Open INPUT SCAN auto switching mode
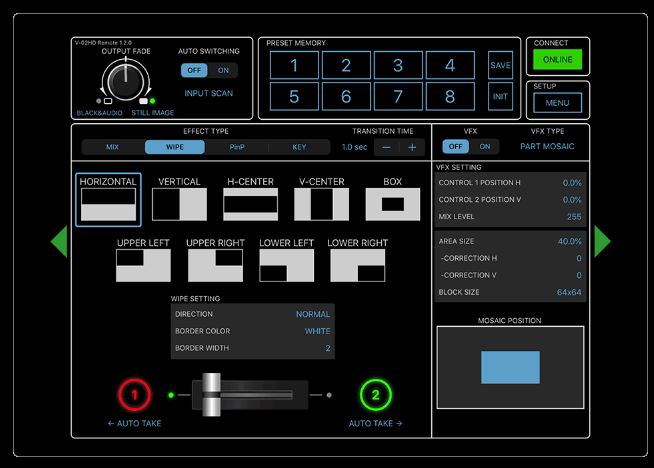This screenshot has width=654, height=468. click(209, 93)
